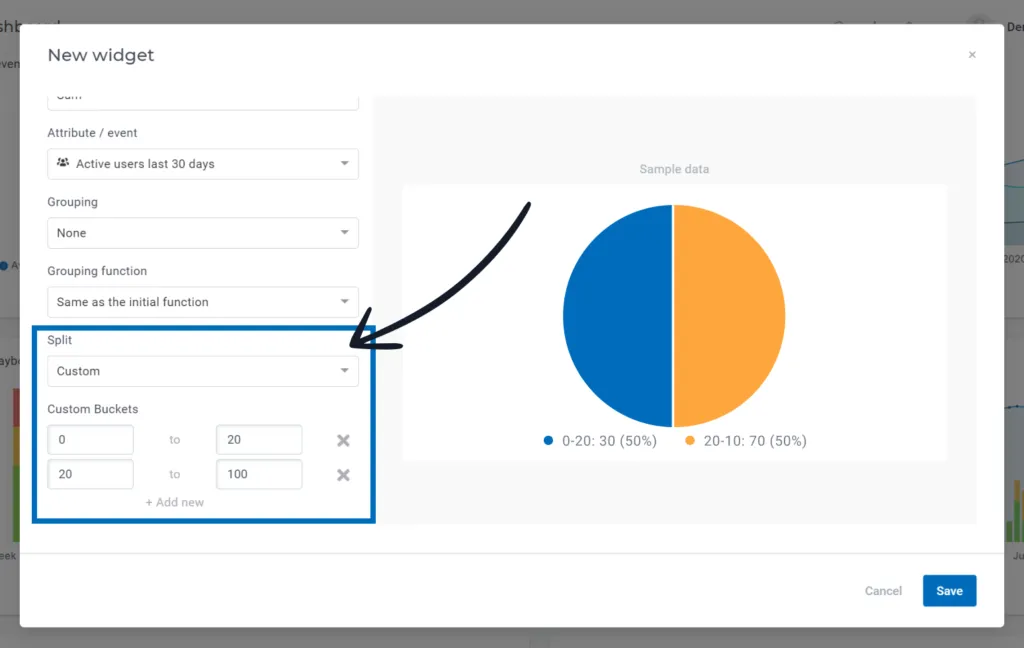Click the Custom Buckets label

point(93,409)
